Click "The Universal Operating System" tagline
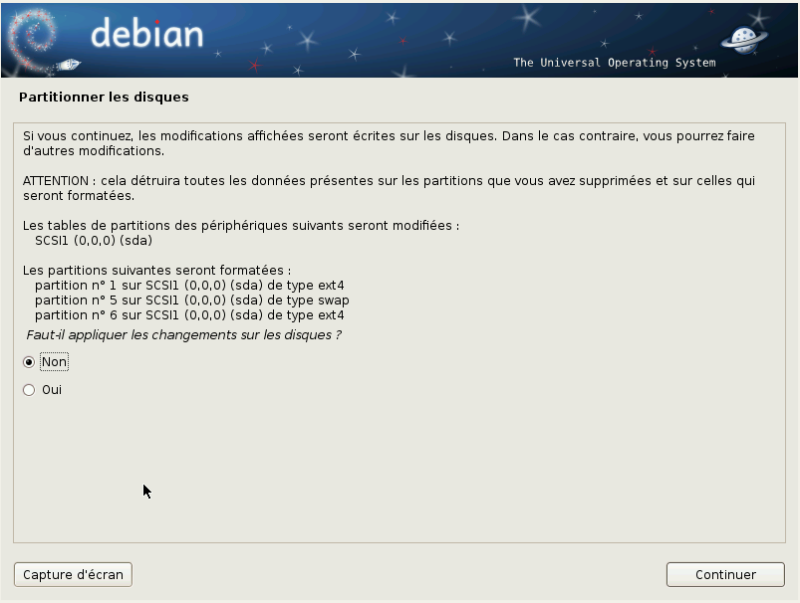The width and height of the screenshot is (800, 603). [614, 63]
